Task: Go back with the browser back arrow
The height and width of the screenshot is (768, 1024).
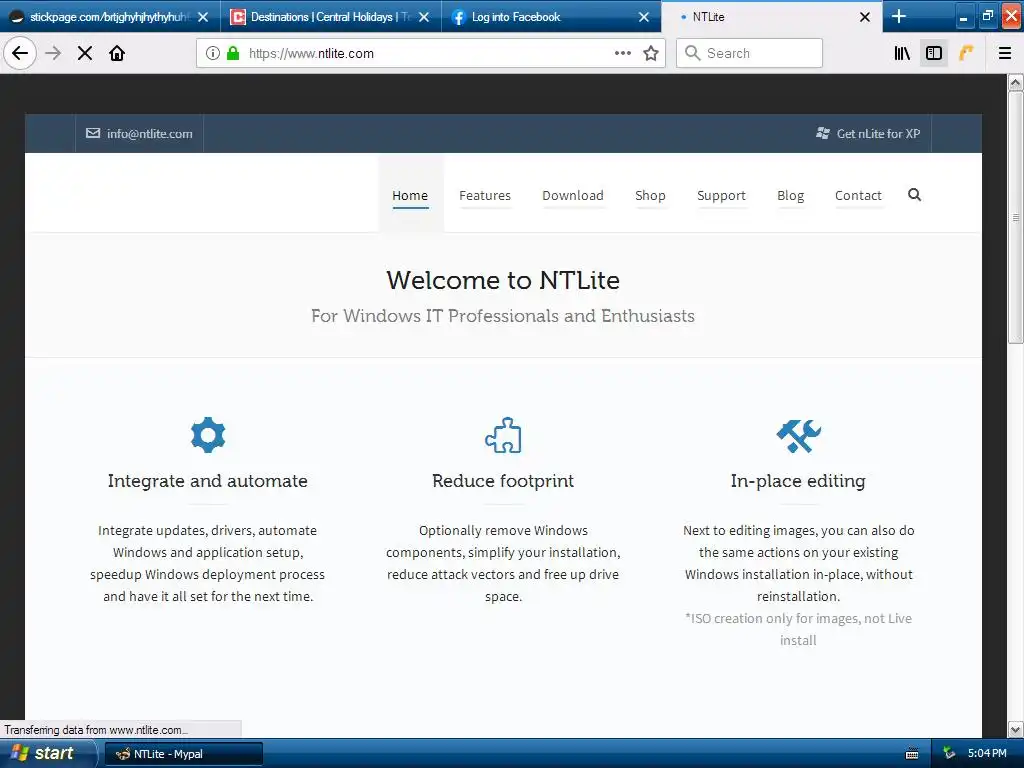Action: [x=20, y=53]
